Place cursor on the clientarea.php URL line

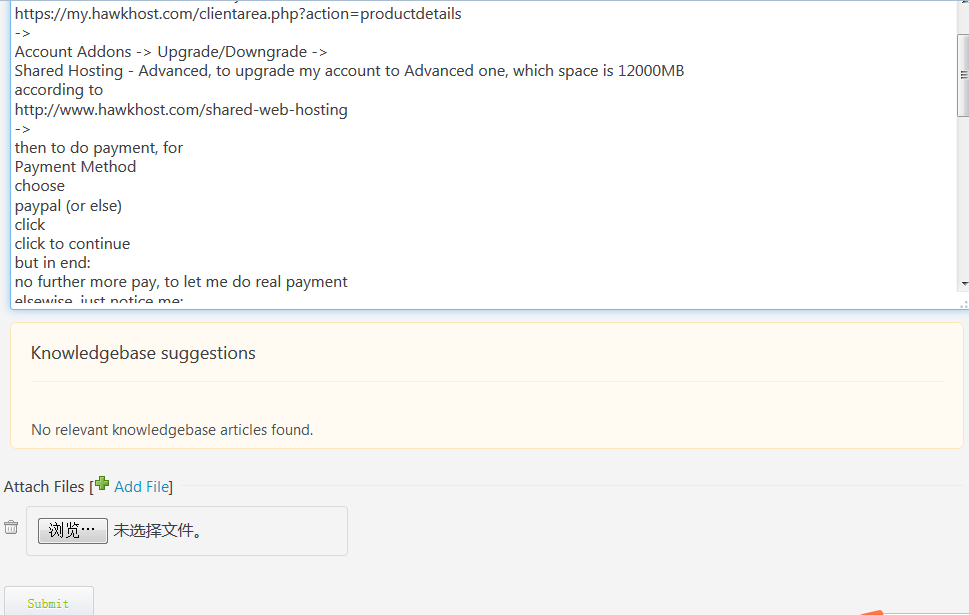pos(238,14)
